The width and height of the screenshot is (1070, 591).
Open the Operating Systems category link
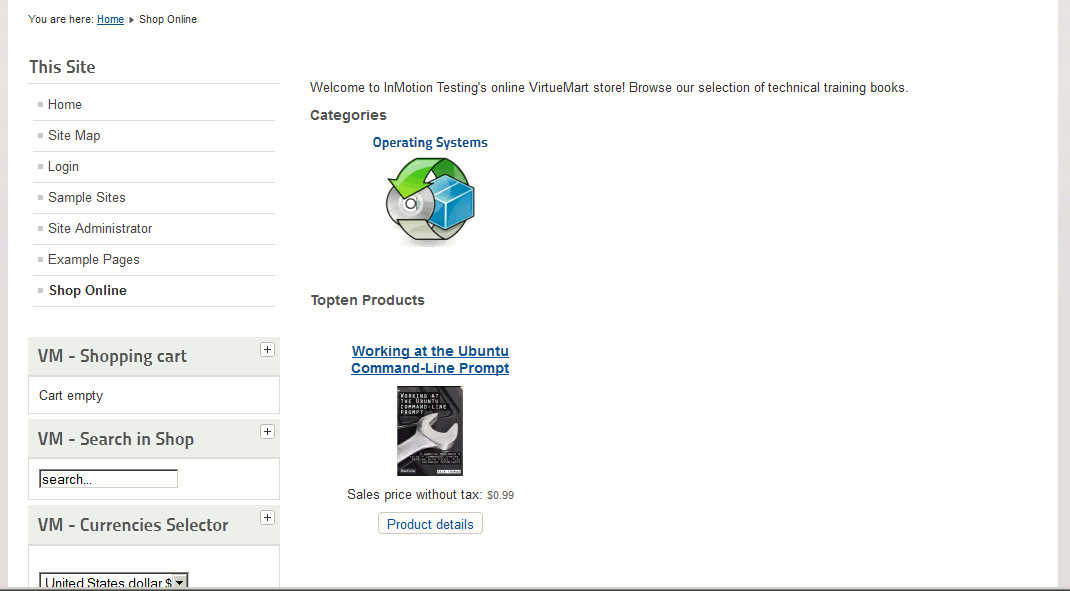(x=430, y=143)
